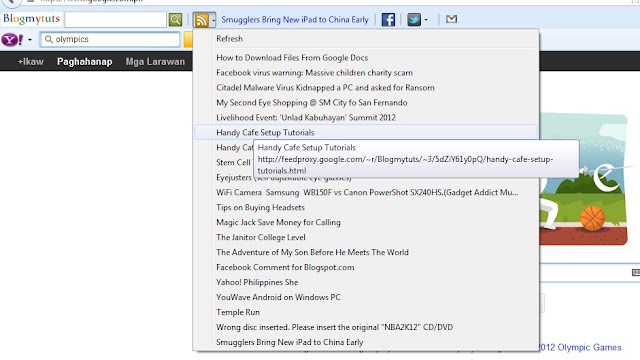Click the Yahoo search field containing olympics
This screenshot has width=640, height=360.
[x=110, y=39]
